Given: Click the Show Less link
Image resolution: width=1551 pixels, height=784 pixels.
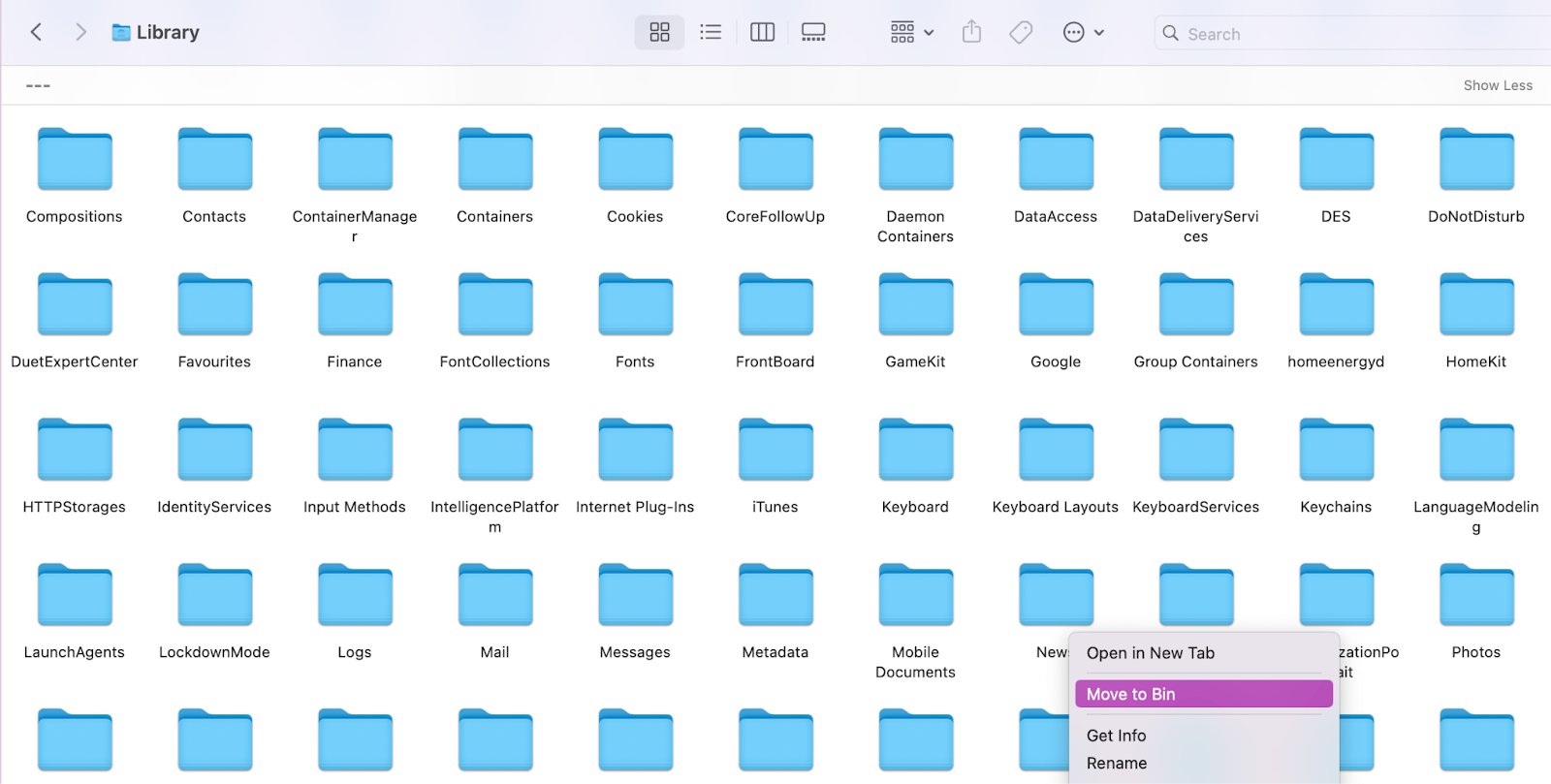Looking at the screenshot, I should pos(1498,85).
